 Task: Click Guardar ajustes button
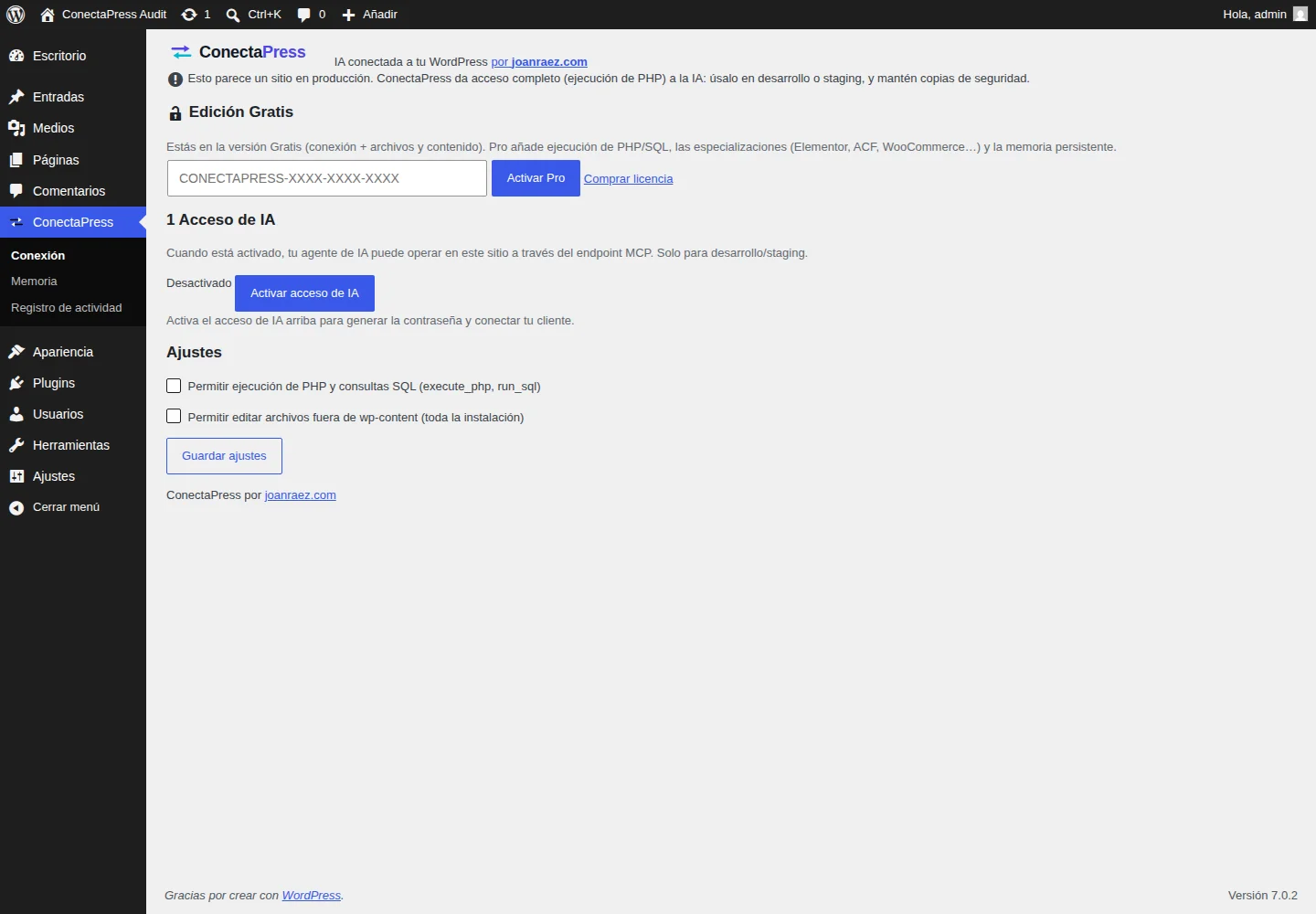point(224,456)
